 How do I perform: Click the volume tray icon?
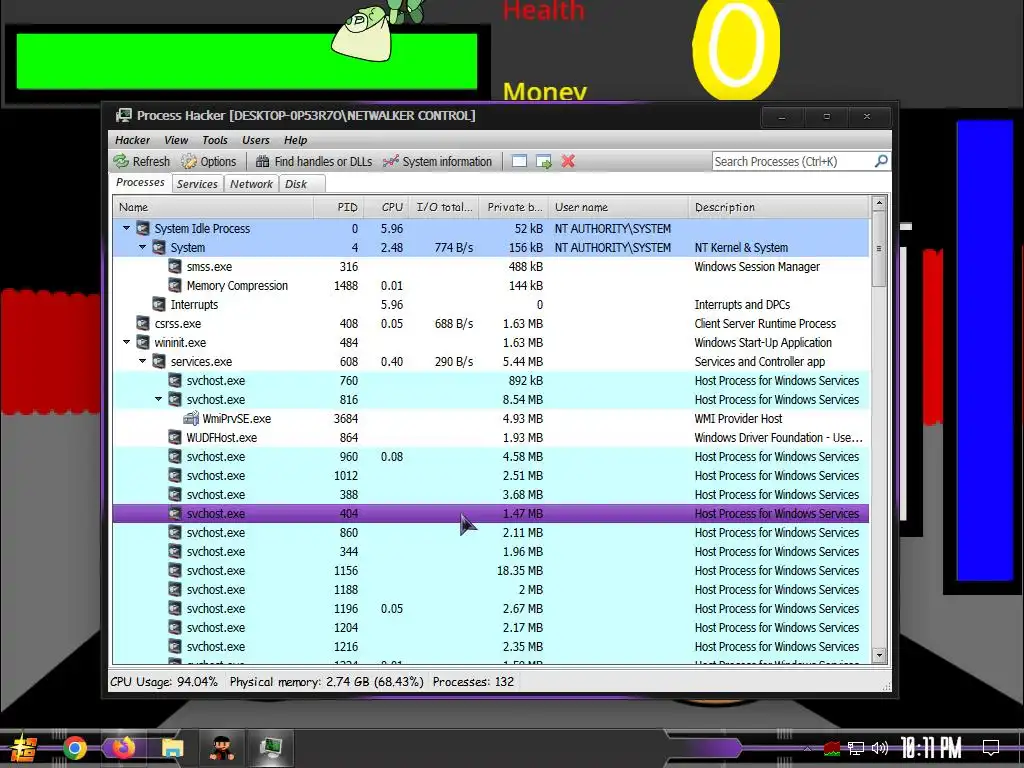tap(880, 748)
